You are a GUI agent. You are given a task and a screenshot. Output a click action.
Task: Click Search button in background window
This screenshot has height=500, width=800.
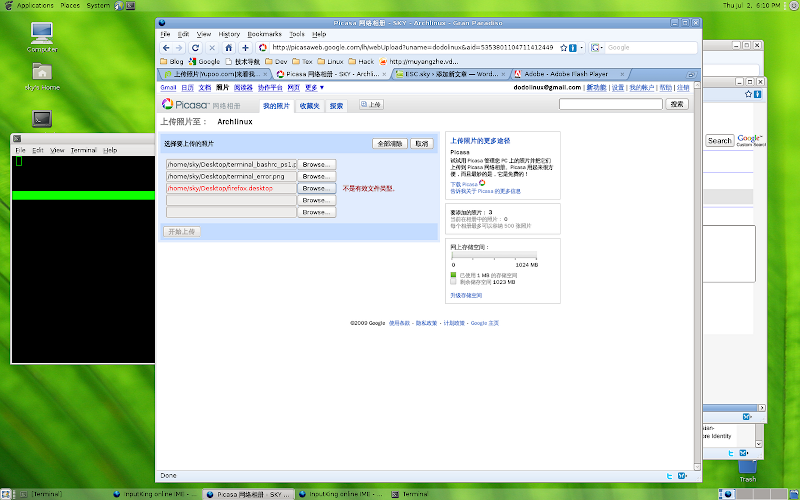point(719,141)
